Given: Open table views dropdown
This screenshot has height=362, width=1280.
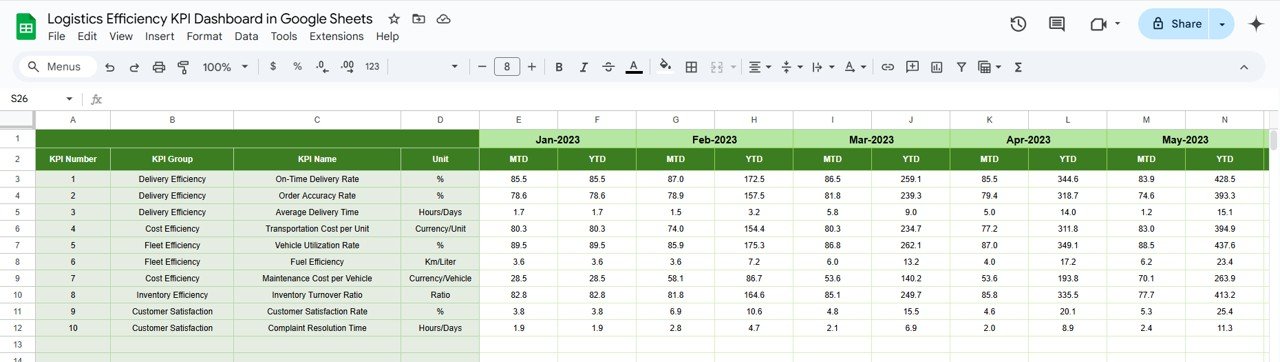Looking at the screenshot, I should pos(989,67).
